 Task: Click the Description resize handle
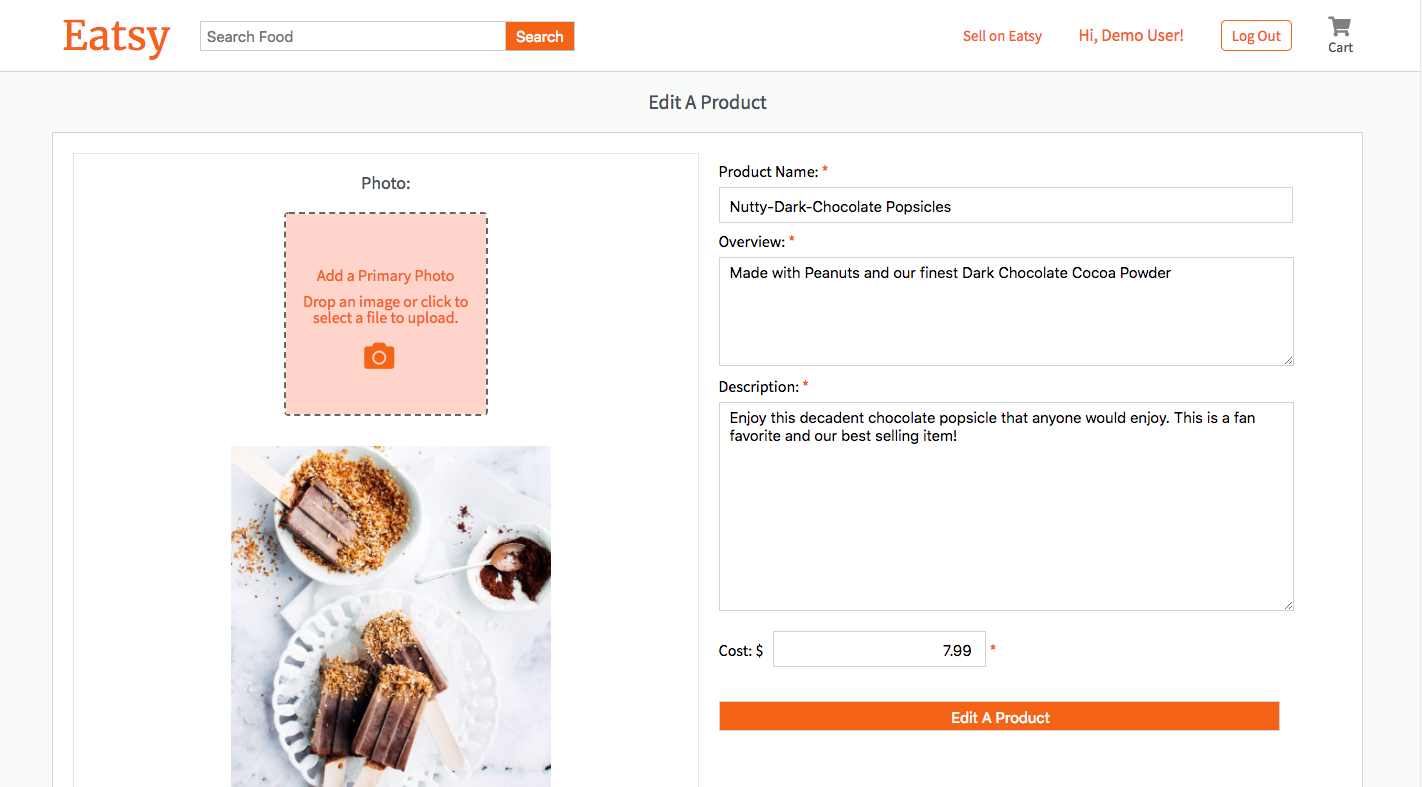point(1289,604)
